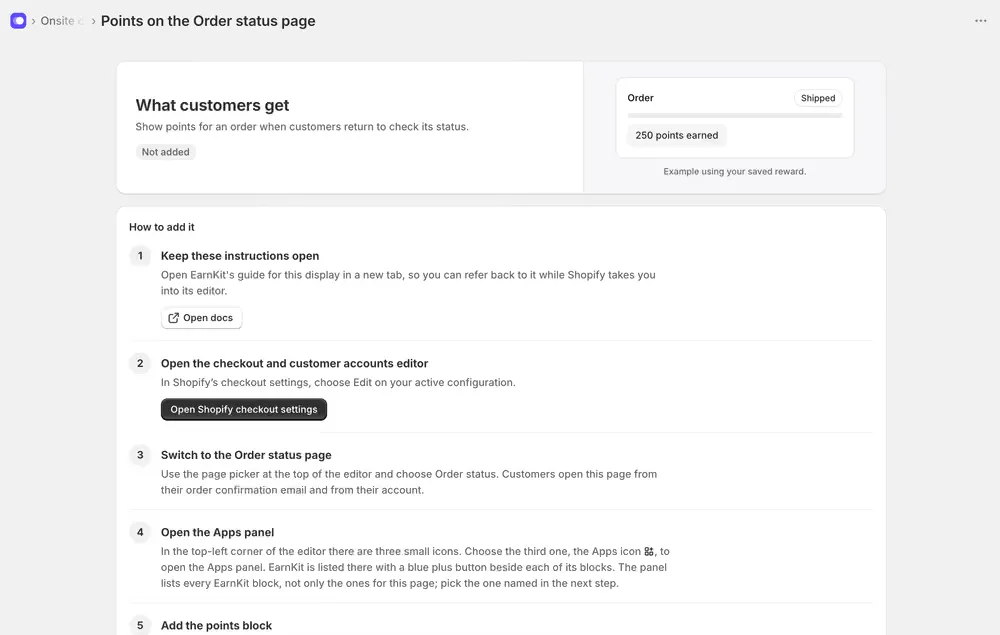The width and height of the screenshot is (1000, 635).
Task: Click 'Switch to the Order status page' title
Action: pyautogui.click(x=246, y=455)
